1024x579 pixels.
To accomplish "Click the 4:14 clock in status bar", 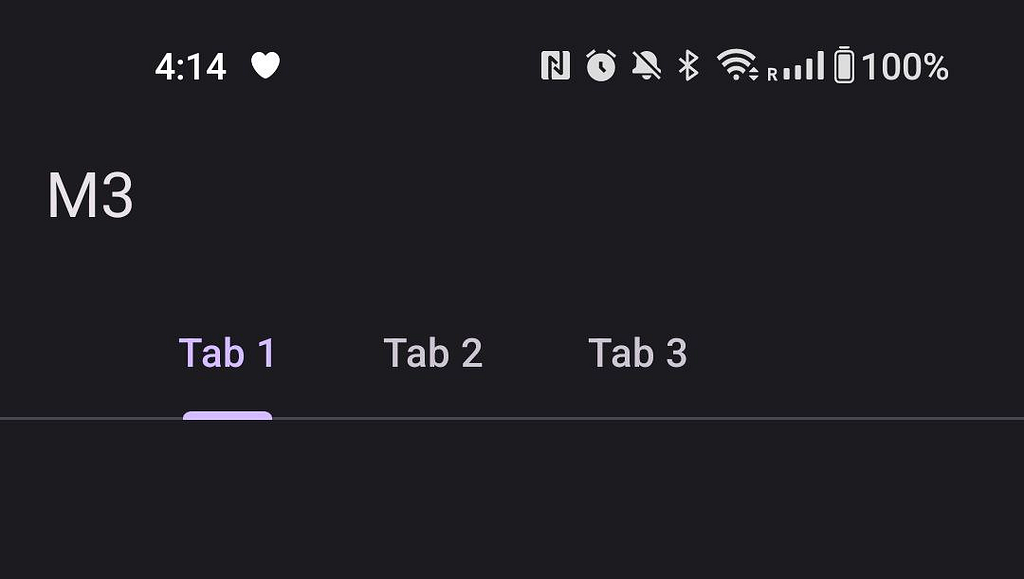I will coord(191,67).
